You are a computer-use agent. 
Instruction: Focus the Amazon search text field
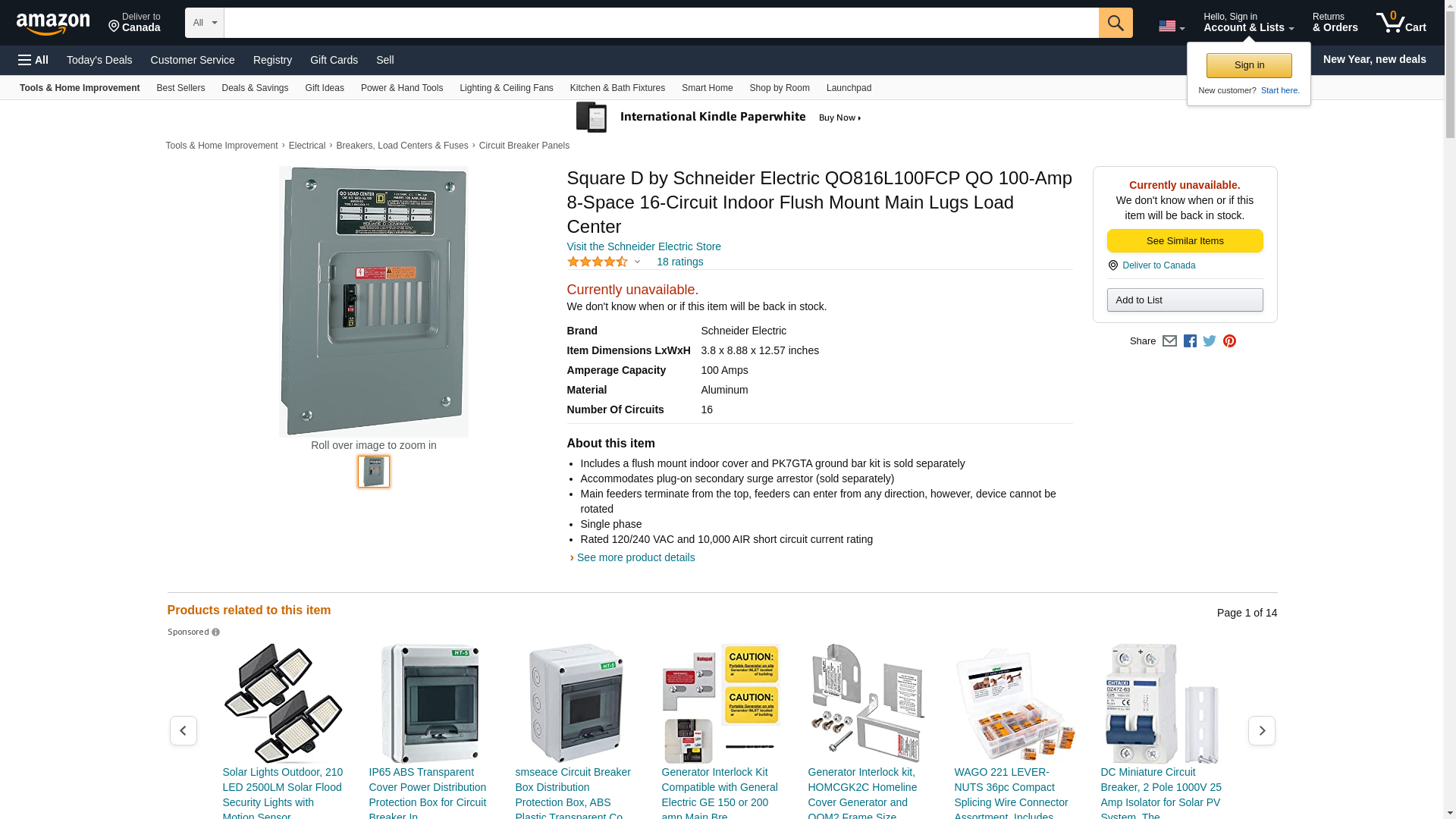(661, 23)
